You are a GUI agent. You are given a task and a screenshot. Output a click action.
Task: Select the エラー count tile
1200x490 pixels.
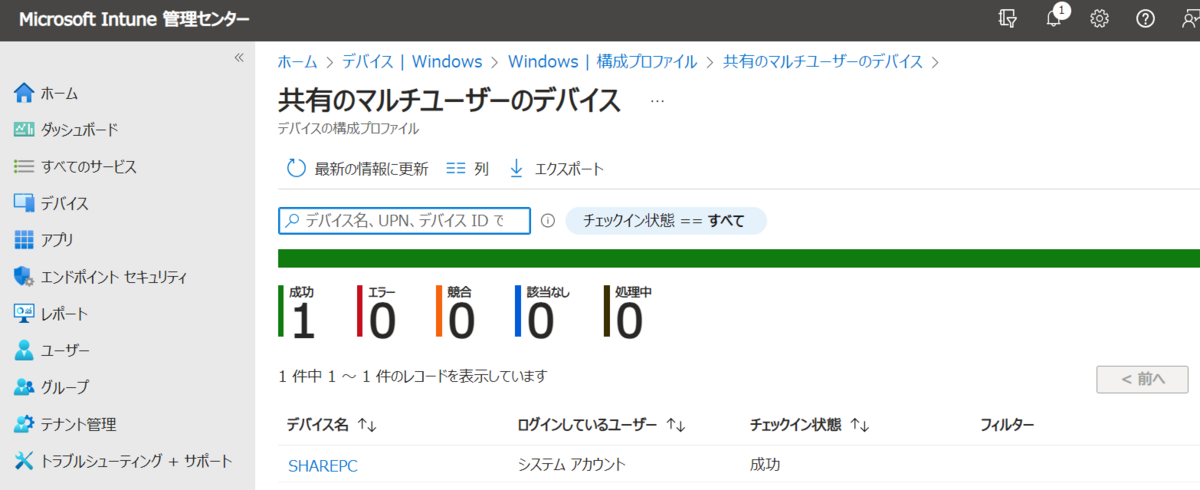click(x=377, y=311)
